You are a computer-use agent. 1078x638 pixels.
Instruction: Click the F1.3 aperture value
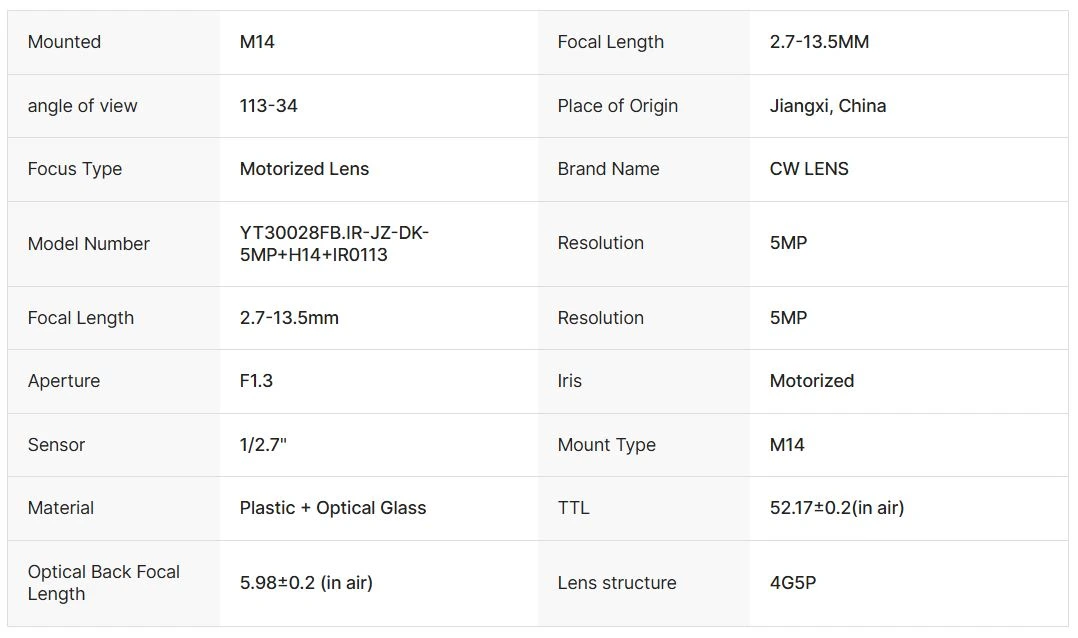[256, 381]
